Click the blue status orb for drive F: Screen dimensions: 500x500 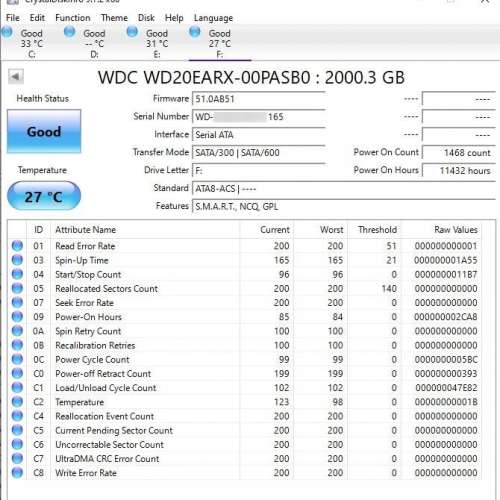pos(195,32)
